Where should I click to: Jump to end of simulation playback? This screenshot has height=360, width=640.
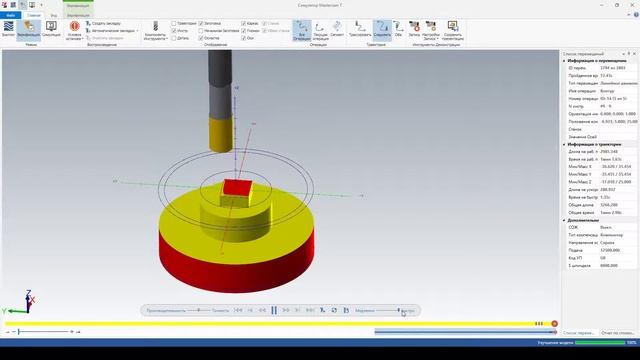pyautogui.click(x=310, y=311)
